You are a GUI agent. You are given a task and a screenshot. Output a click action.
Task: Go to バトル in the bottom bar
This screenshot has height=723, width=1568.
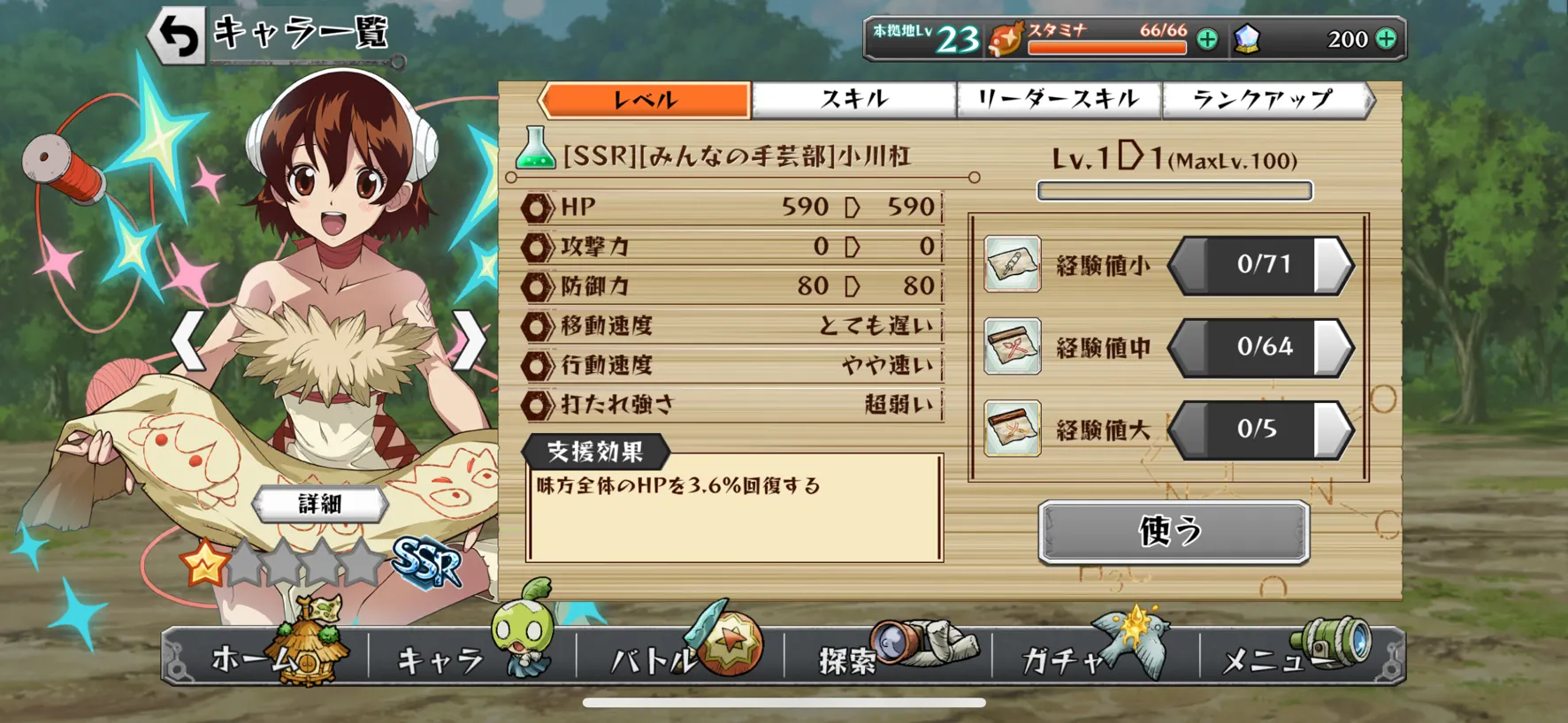pyautogui.click(x=680, y=656)
